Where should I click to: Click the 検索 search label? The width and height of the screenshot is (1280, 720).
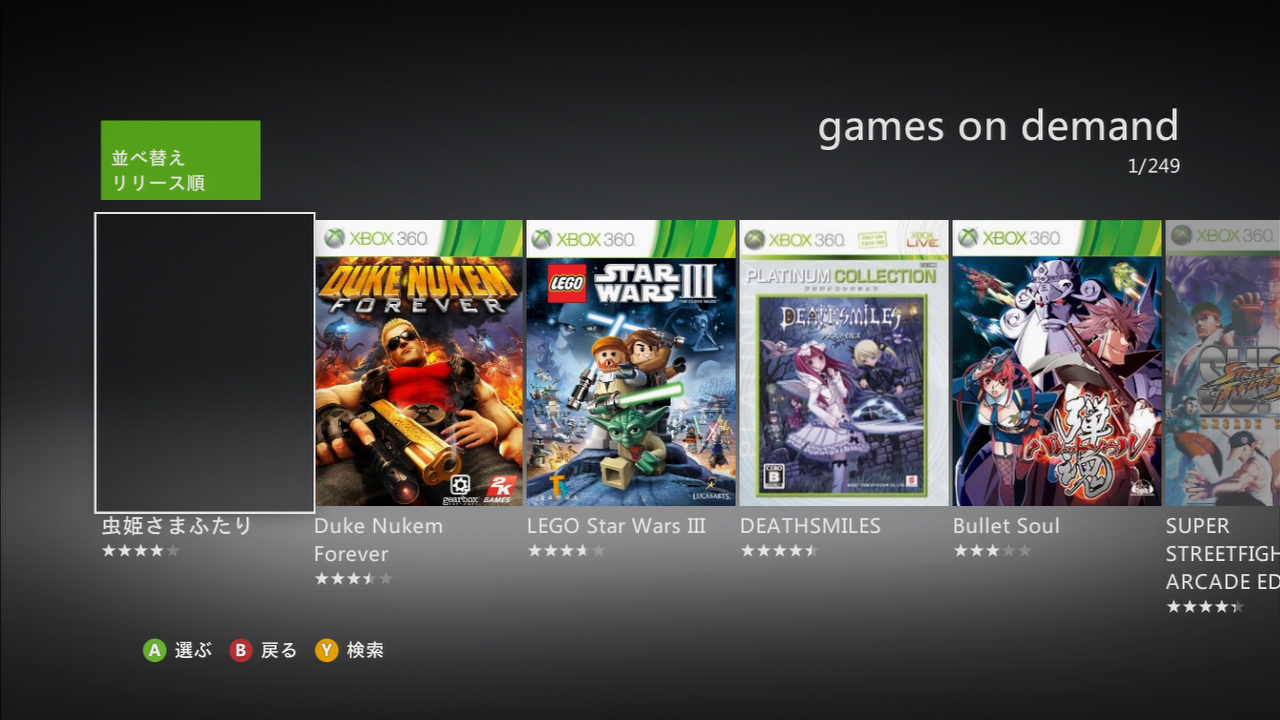tap(365, 650)
